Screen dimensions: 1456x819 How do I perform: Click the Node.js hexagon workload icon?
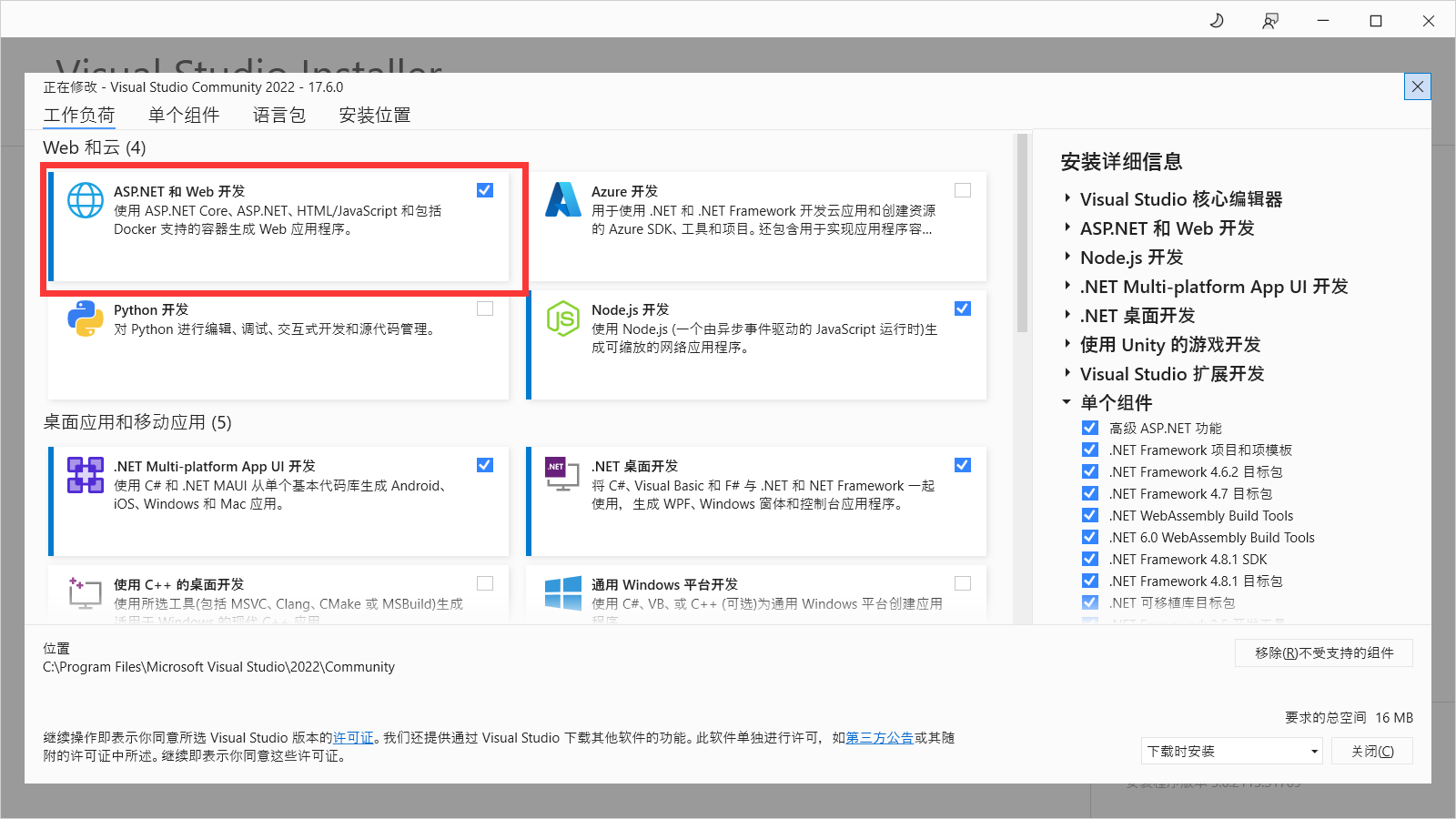[563, 318]
